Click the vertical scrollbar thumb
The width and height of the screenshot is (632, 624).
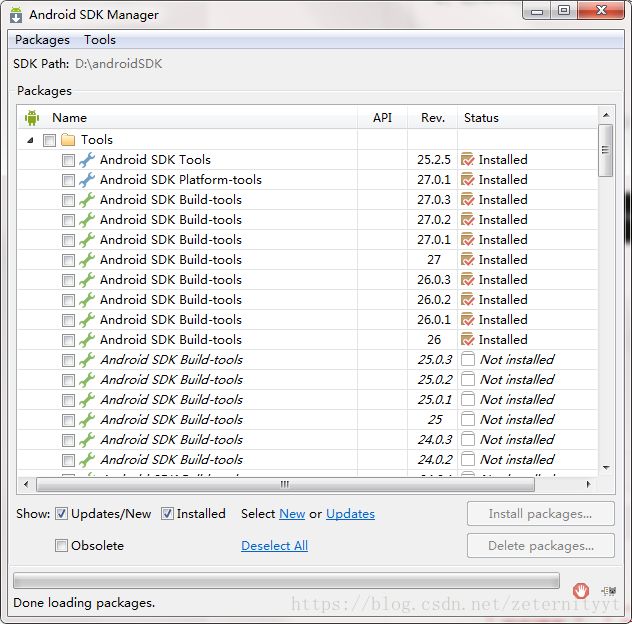coord(606,150)
